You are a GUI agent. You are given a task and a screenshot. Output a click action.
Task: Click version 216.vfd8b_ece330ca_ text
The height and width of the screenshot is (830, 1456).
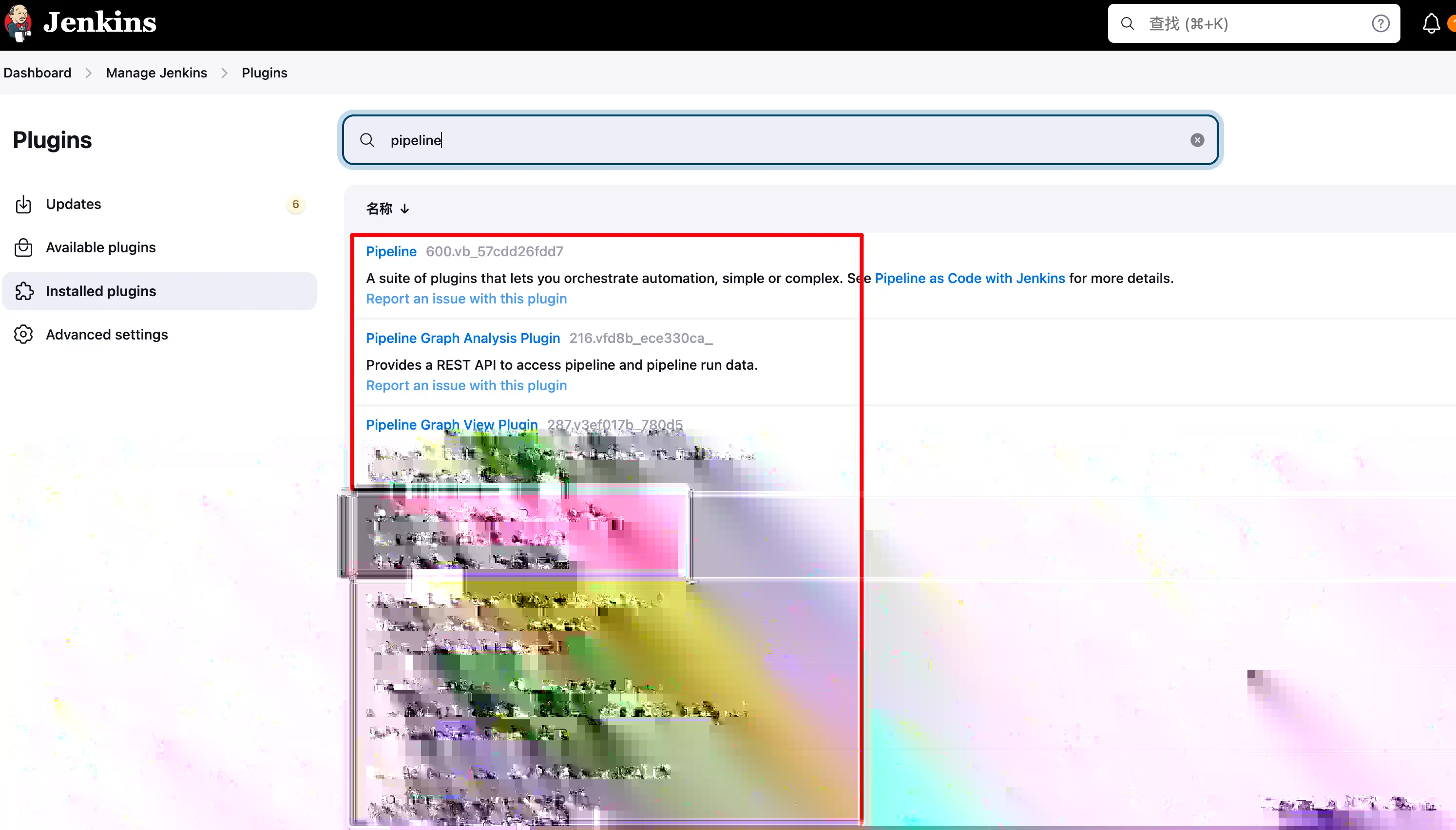[x=641, y=338]
